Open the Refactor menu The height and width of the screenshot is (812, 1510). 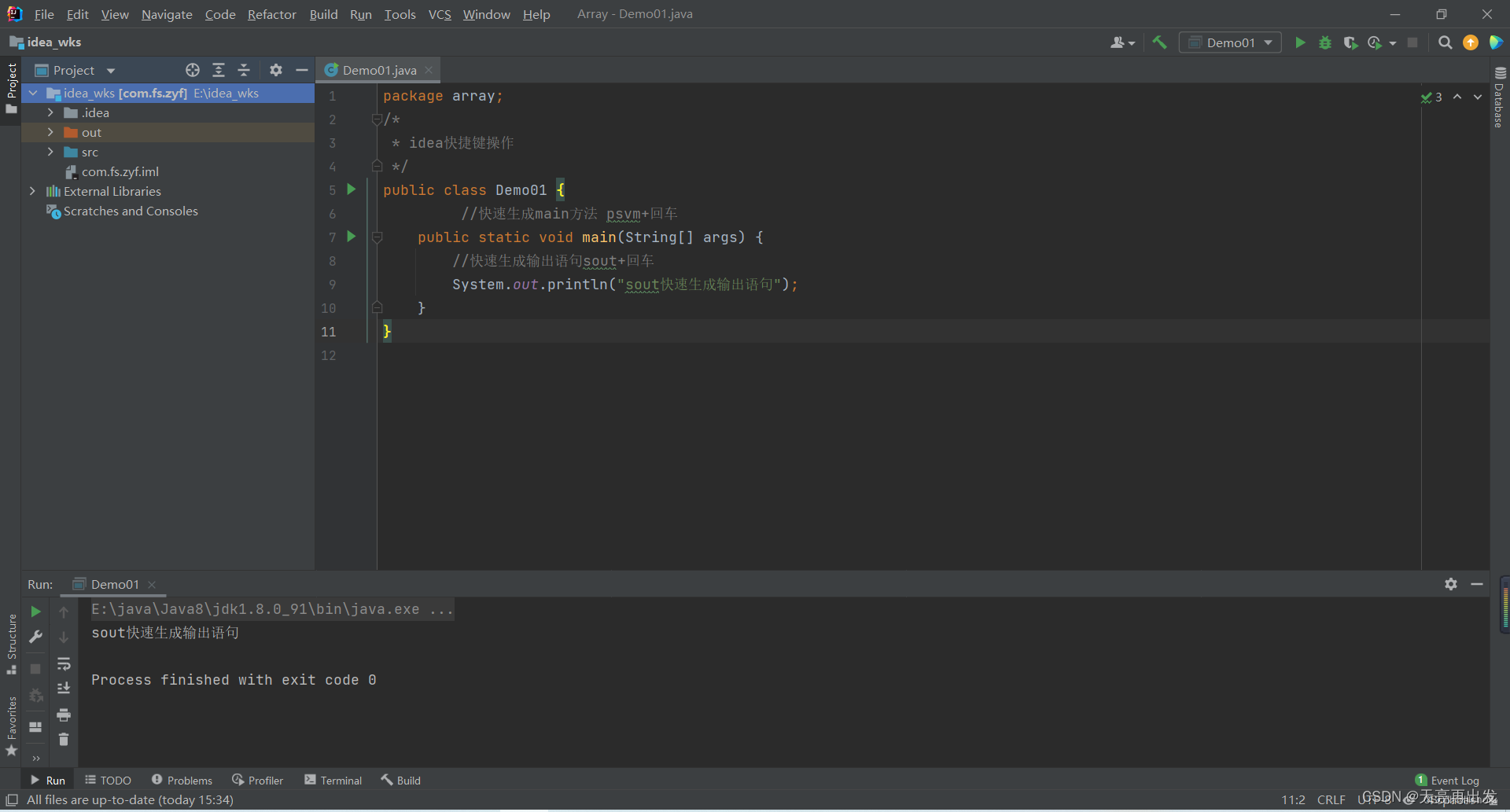point(271,14)
